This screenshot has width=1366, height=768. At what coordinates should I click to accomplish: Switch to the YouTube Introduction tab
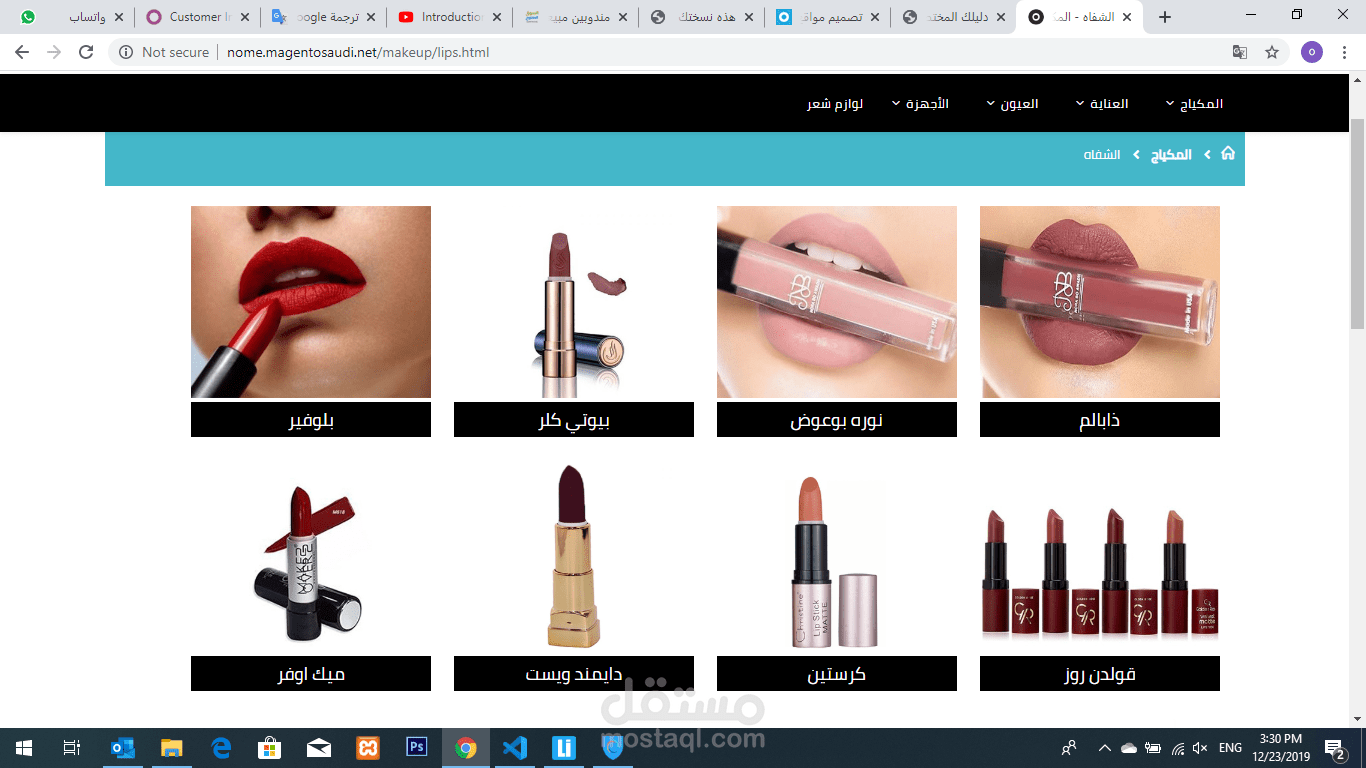pos(449,17)
